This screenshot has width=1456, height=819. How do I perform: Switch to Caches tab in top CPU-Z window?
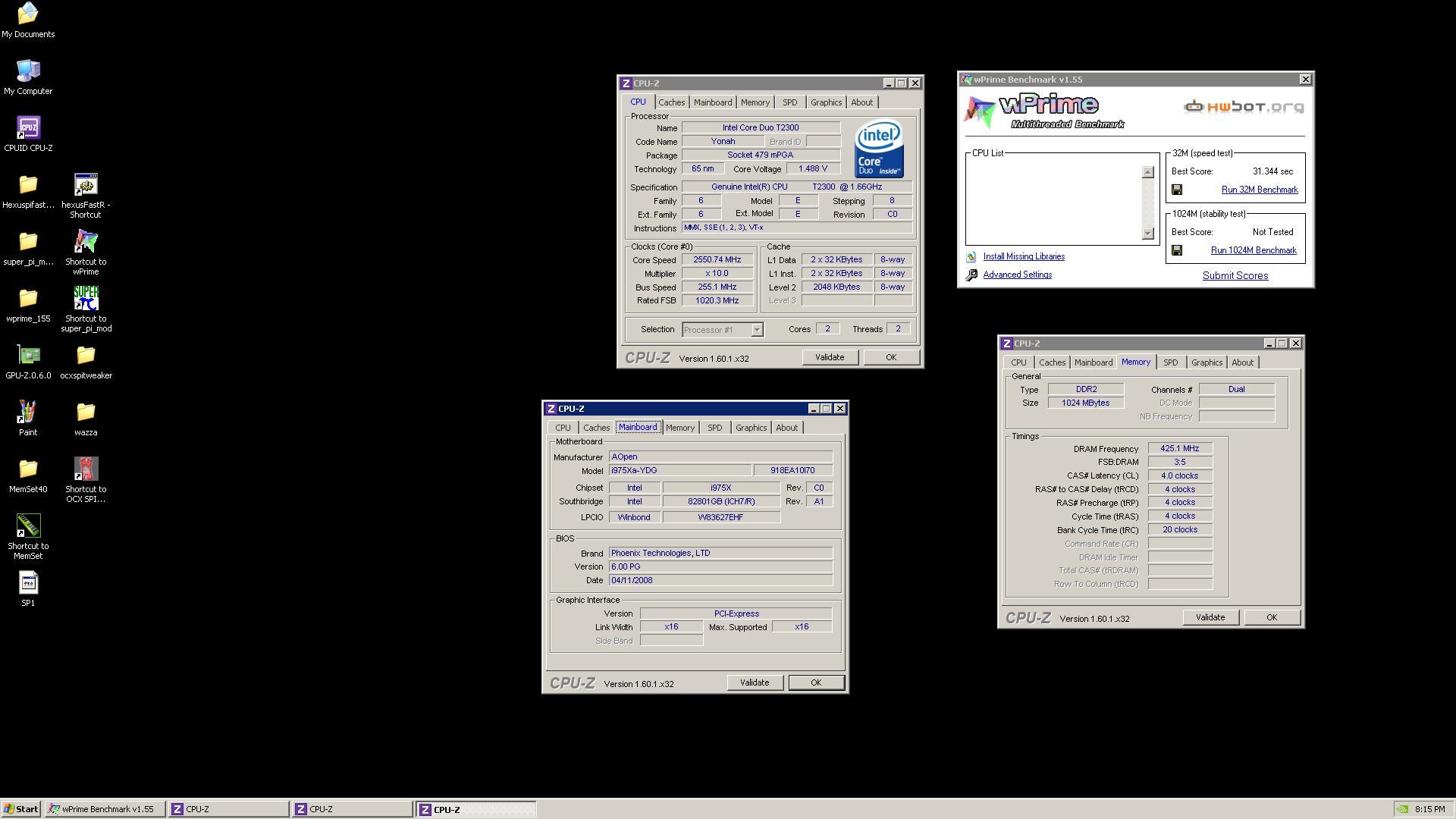(671, 102)
